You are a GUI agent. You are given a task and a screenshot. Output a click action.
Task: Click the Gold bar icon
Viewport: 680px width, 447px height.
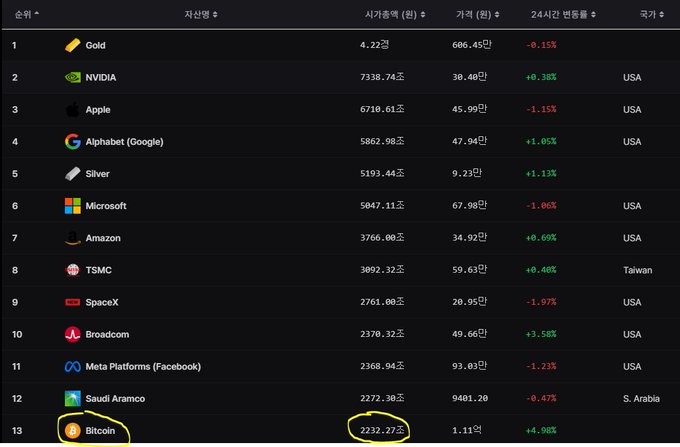pyautogui.click(x=72, y=45)
